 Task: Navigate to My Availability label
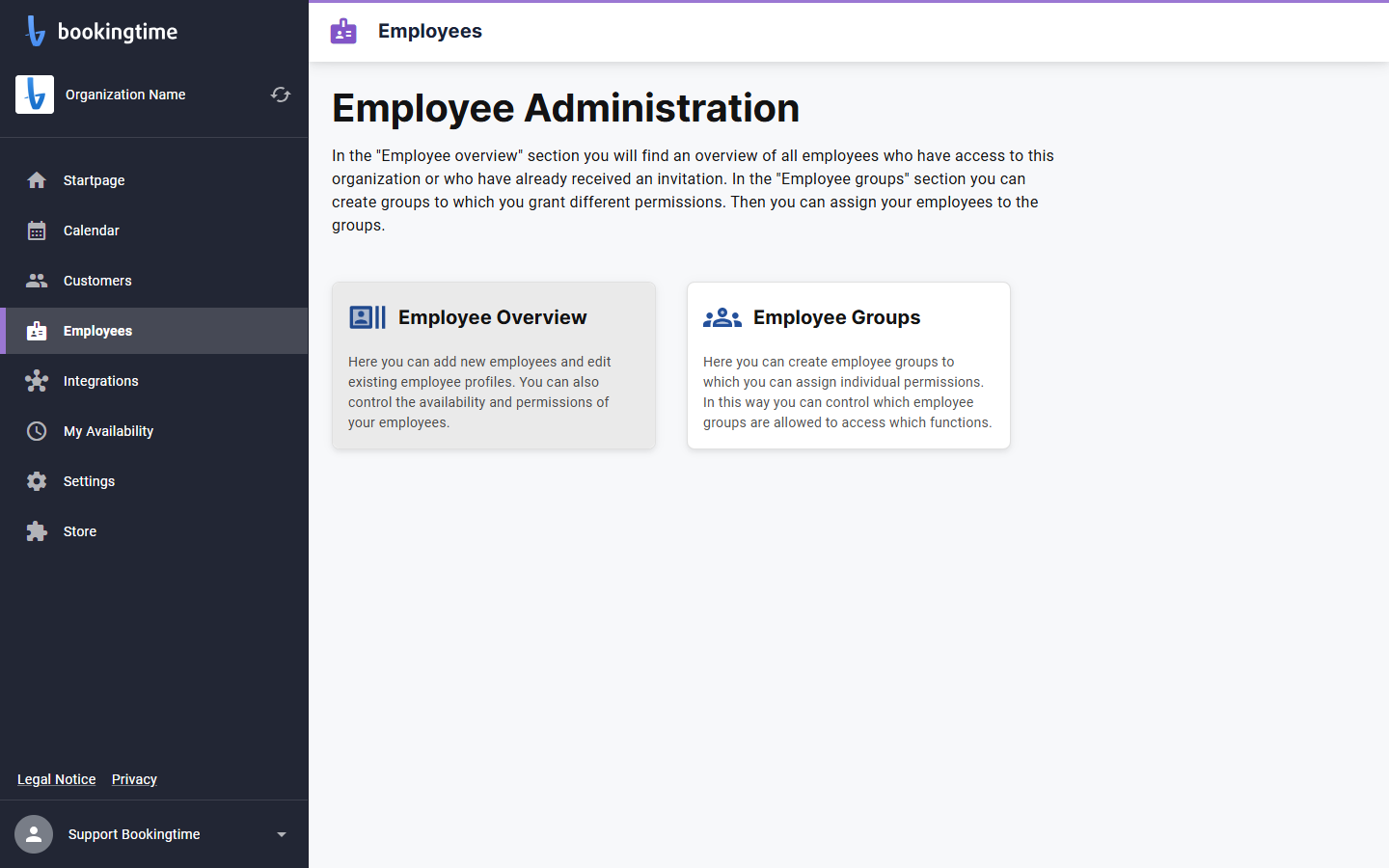108,431
